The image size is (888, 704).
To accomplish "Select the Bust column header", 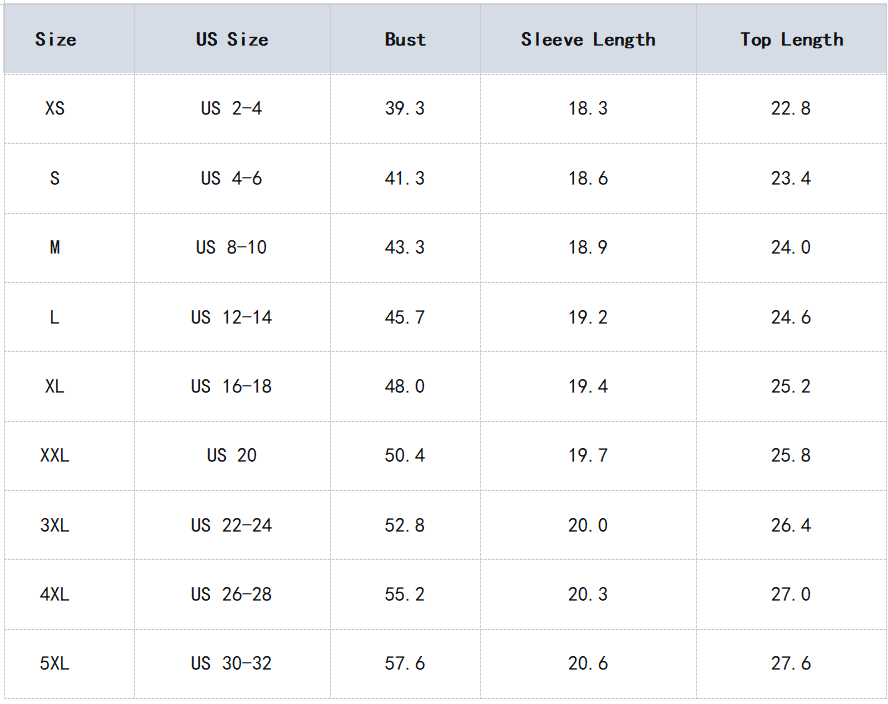I will pyautogui.click(x=405, y=40).
